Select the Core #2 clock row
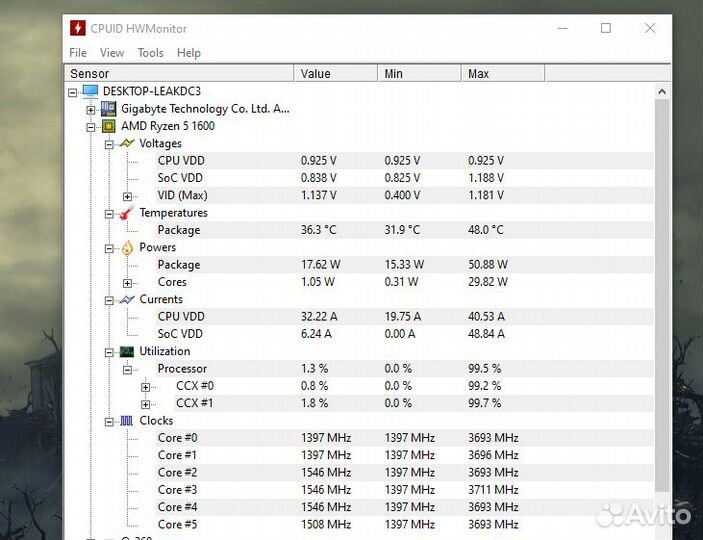 404,473
